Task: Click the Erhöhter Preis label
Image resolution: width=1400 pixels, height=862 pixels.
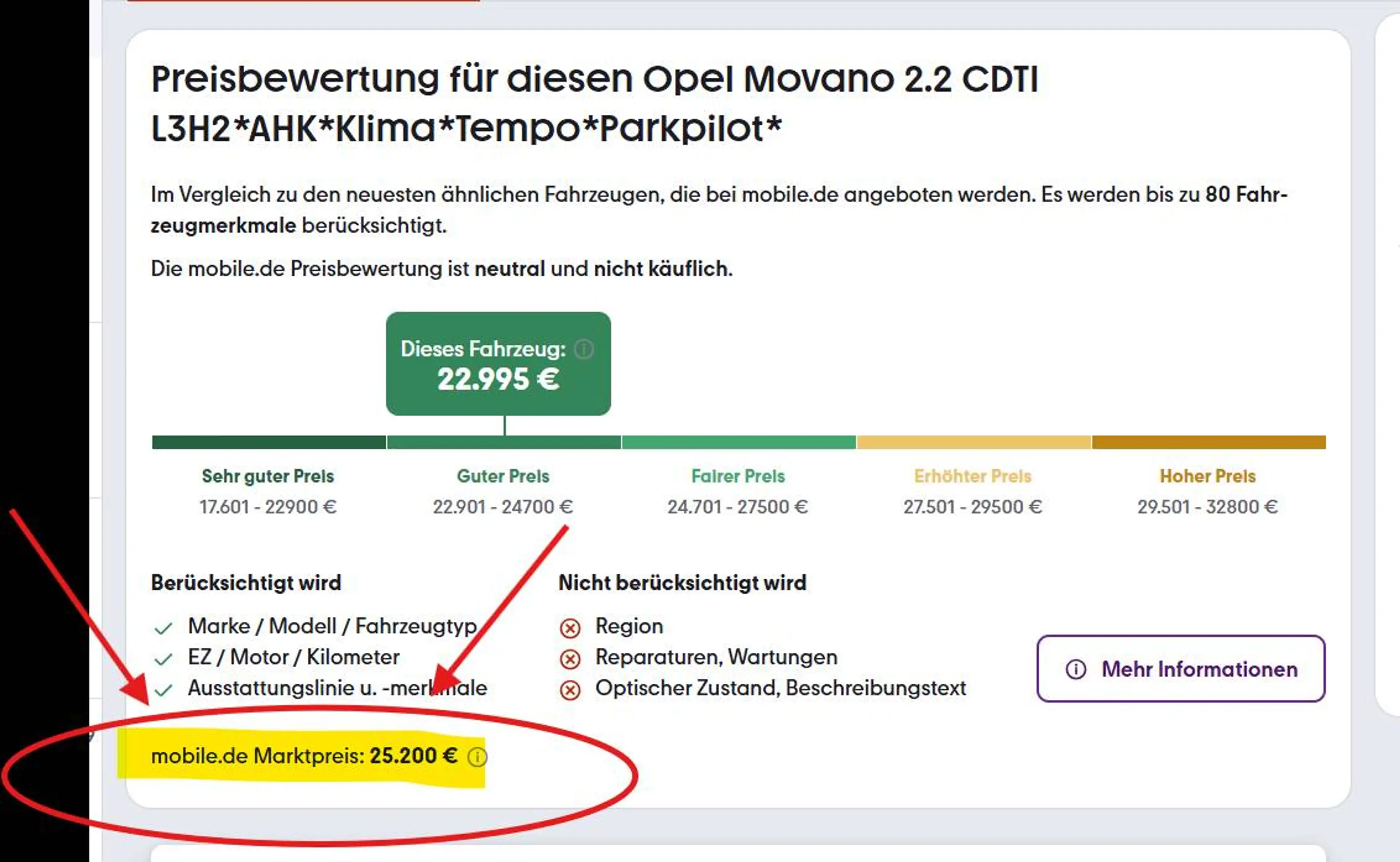Action: [x=973, y=476]
